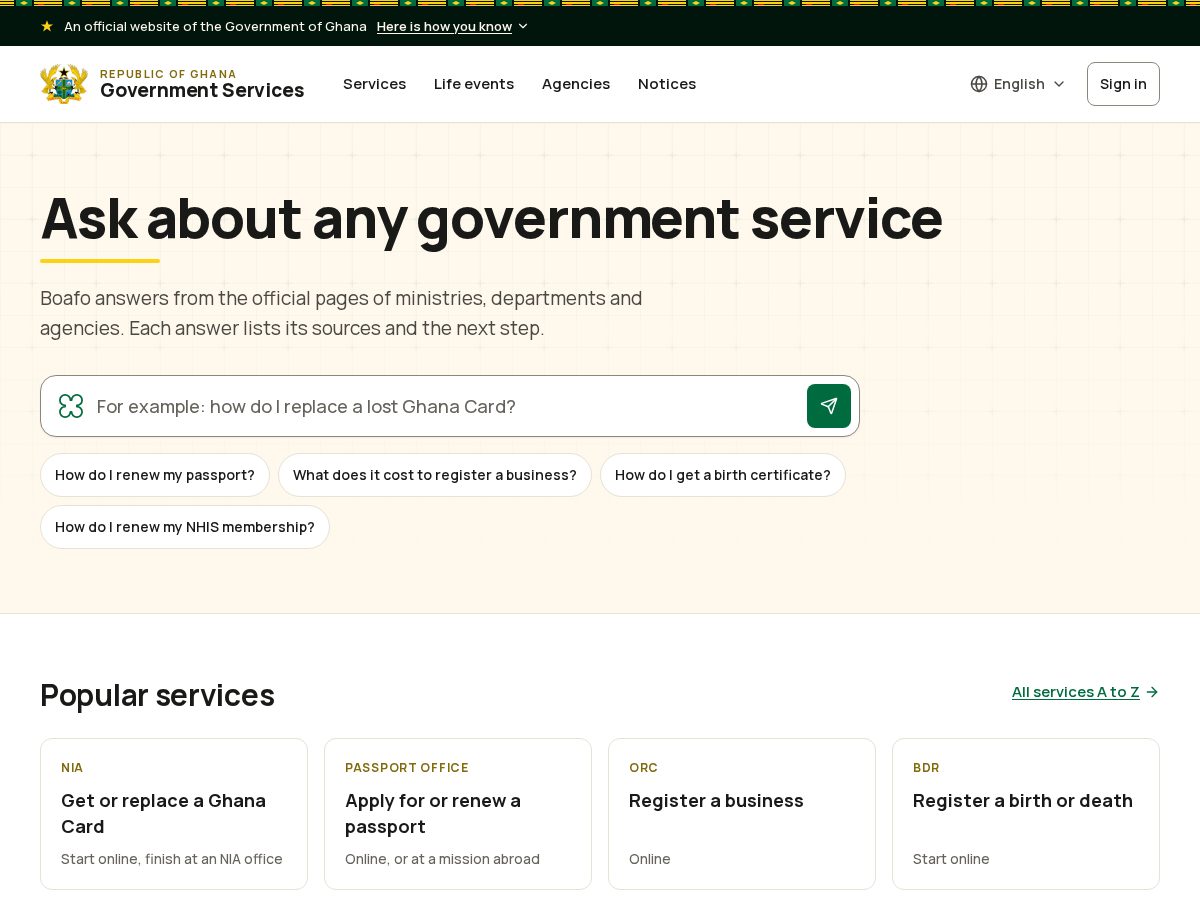
Task: Click the 'Popular services' heading
Action: click(x=157, y=695)
